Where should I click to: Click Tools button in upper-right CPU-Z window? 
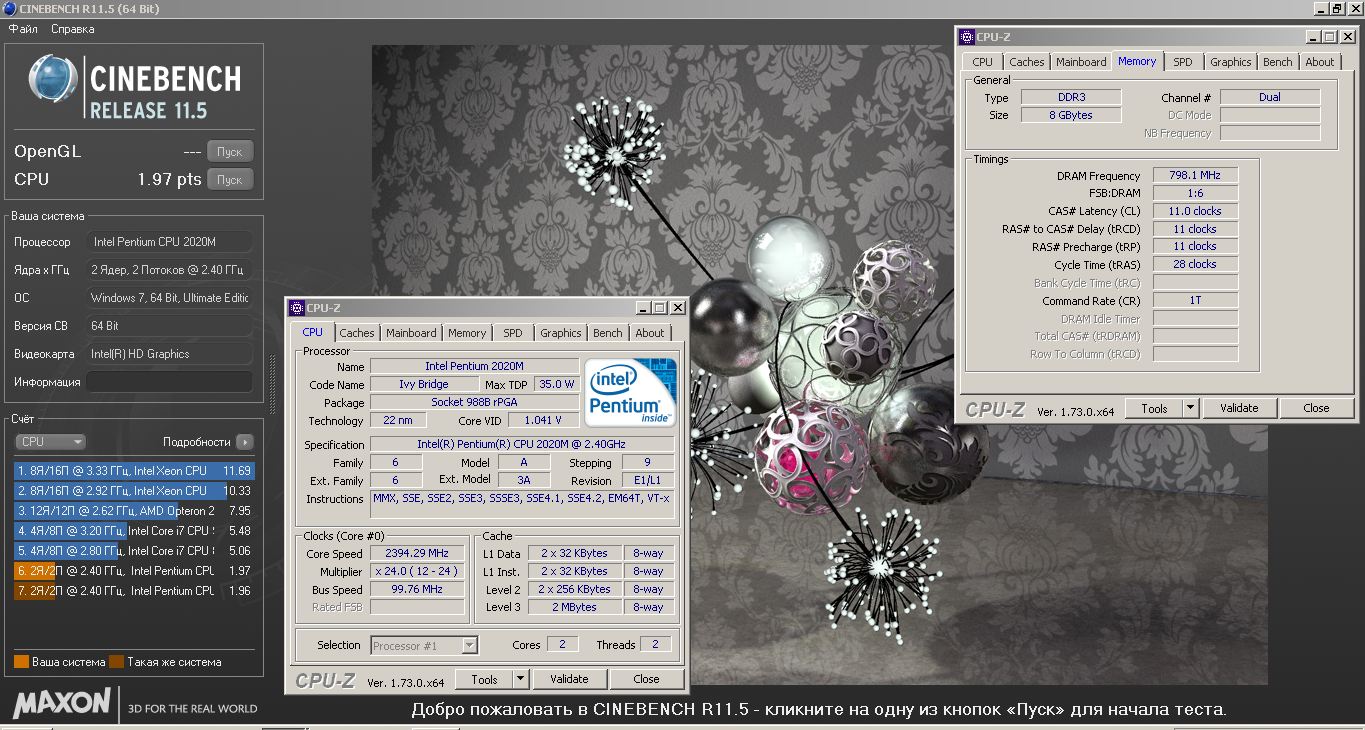1155,408
